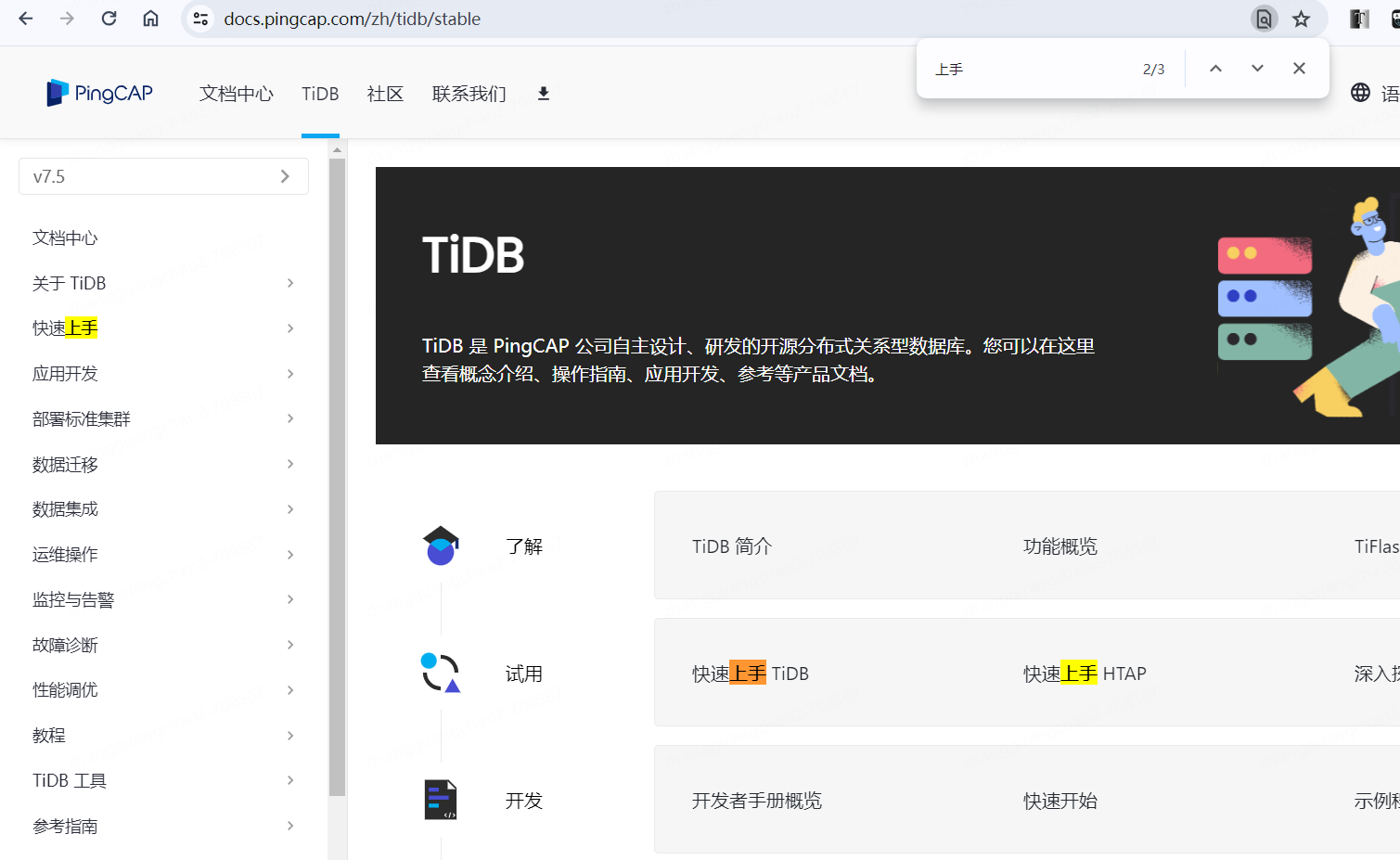Expand the 教程 section

290,736
